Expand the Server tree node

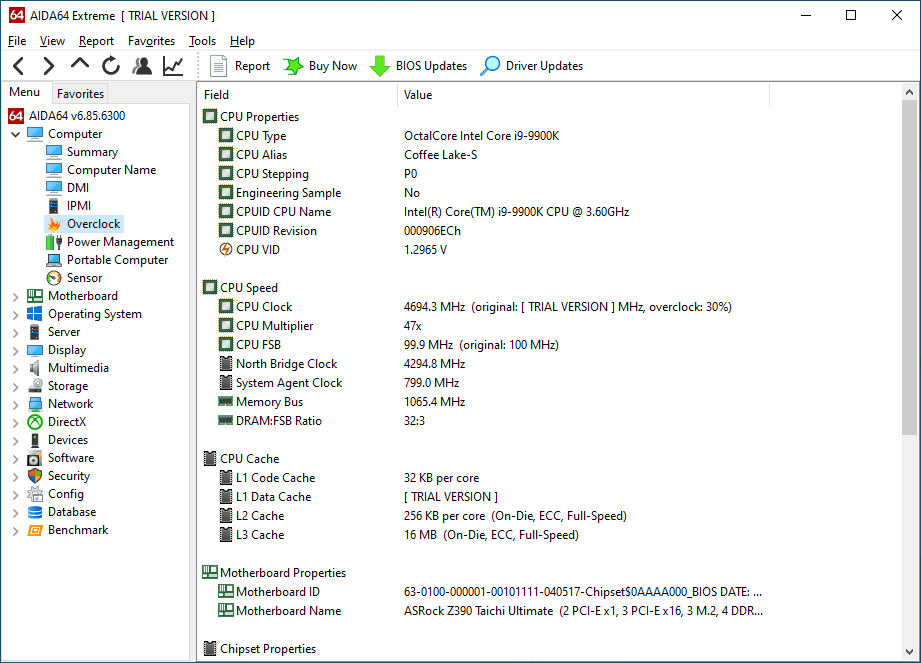pos(15,332)
